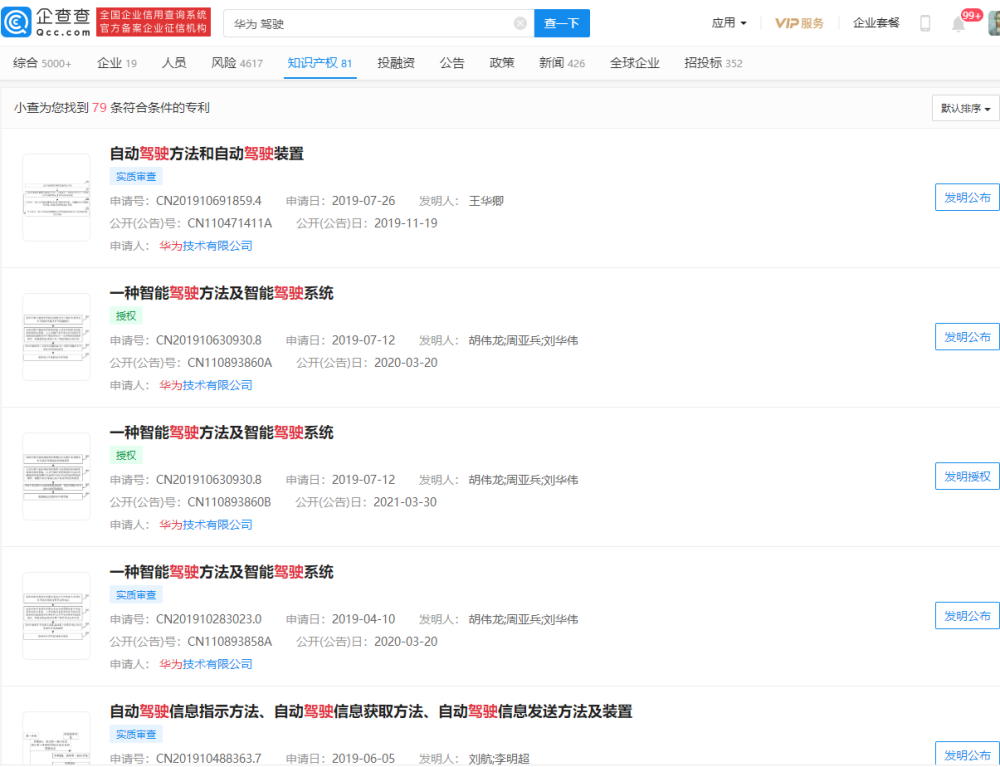Image resolution: width=1000 pixels, height=767 pixels.
Task: Click the 授权 tag on CN110893860A
Action: tap(126, 316)
